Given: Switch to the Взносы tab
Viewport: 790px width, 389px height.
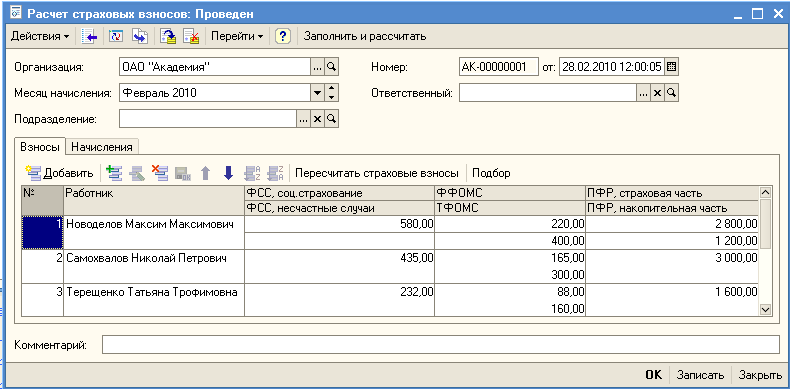Looking at the screenshot, I should tap(40, 147).
